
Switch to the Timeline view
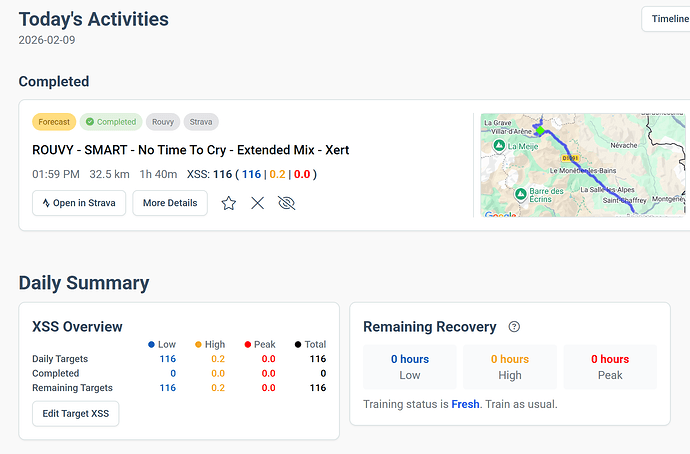click(668, 19)
